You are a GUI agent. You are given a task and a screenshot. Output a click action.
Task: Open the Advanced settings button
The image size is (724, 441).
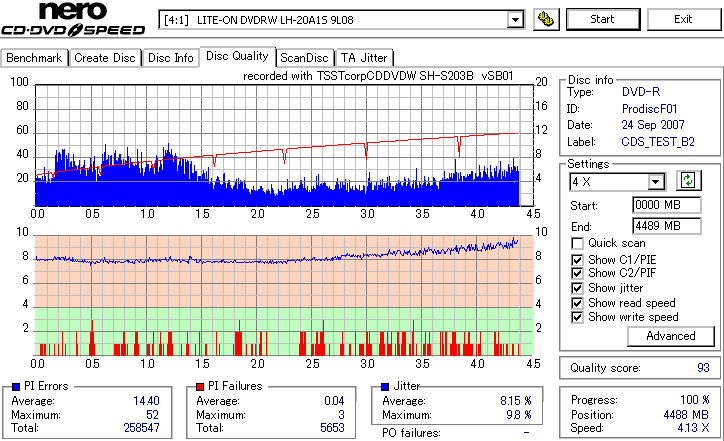(x=670, y=336)
